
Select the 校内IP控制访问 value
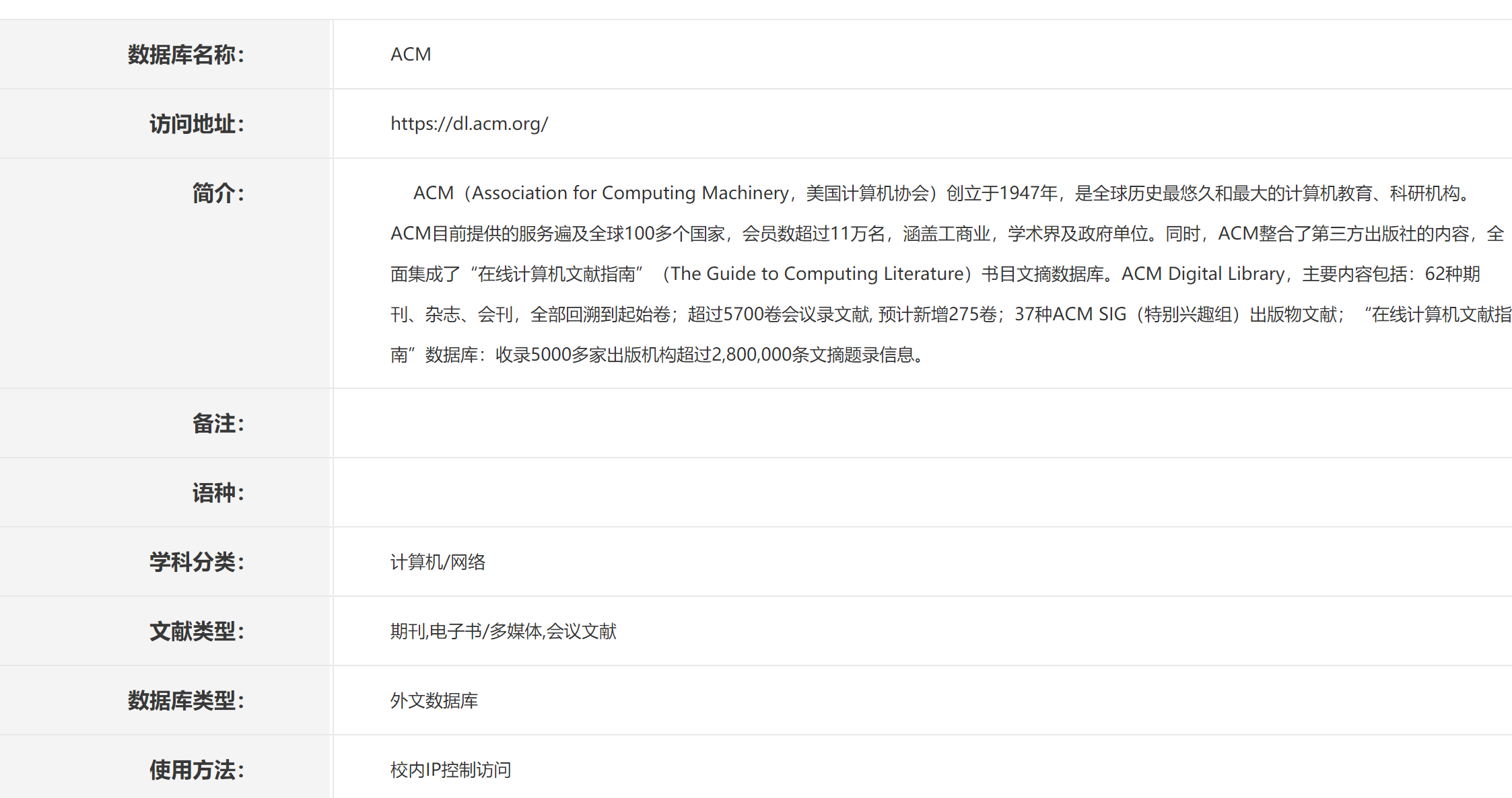coord(450,770)
